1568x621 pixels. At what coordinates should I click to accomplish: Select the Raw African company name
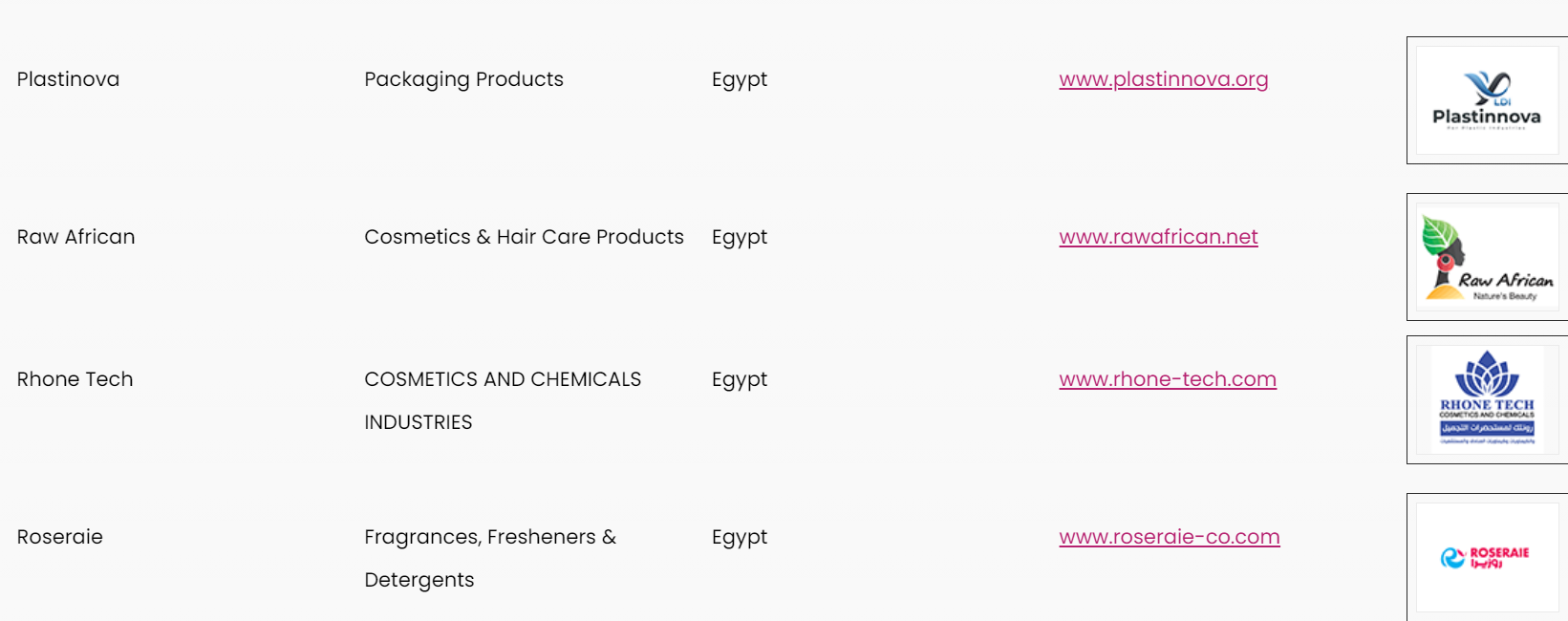tap(75, 237)
